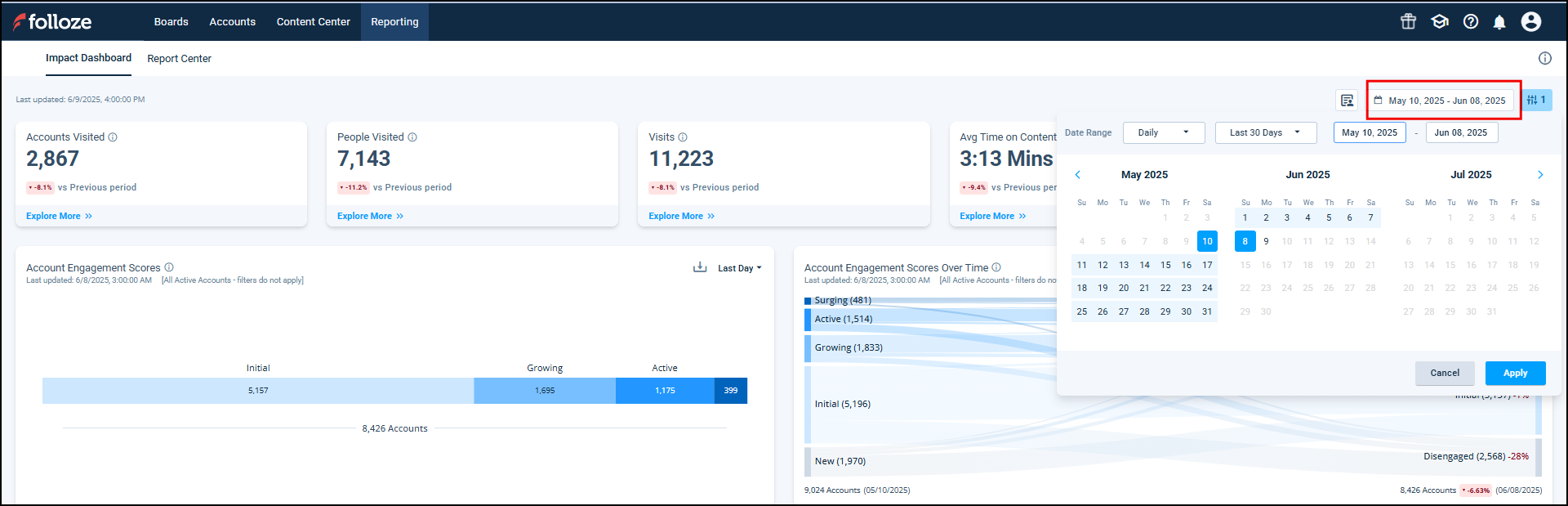Click the filter icon showing 1
1568x506 pixels.
(1536, 100)
